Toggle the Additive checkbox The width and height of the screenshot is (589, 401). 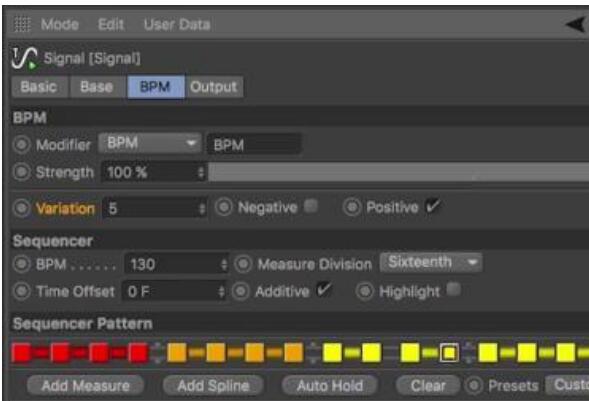pyautogui.click(x=324, y=289)
